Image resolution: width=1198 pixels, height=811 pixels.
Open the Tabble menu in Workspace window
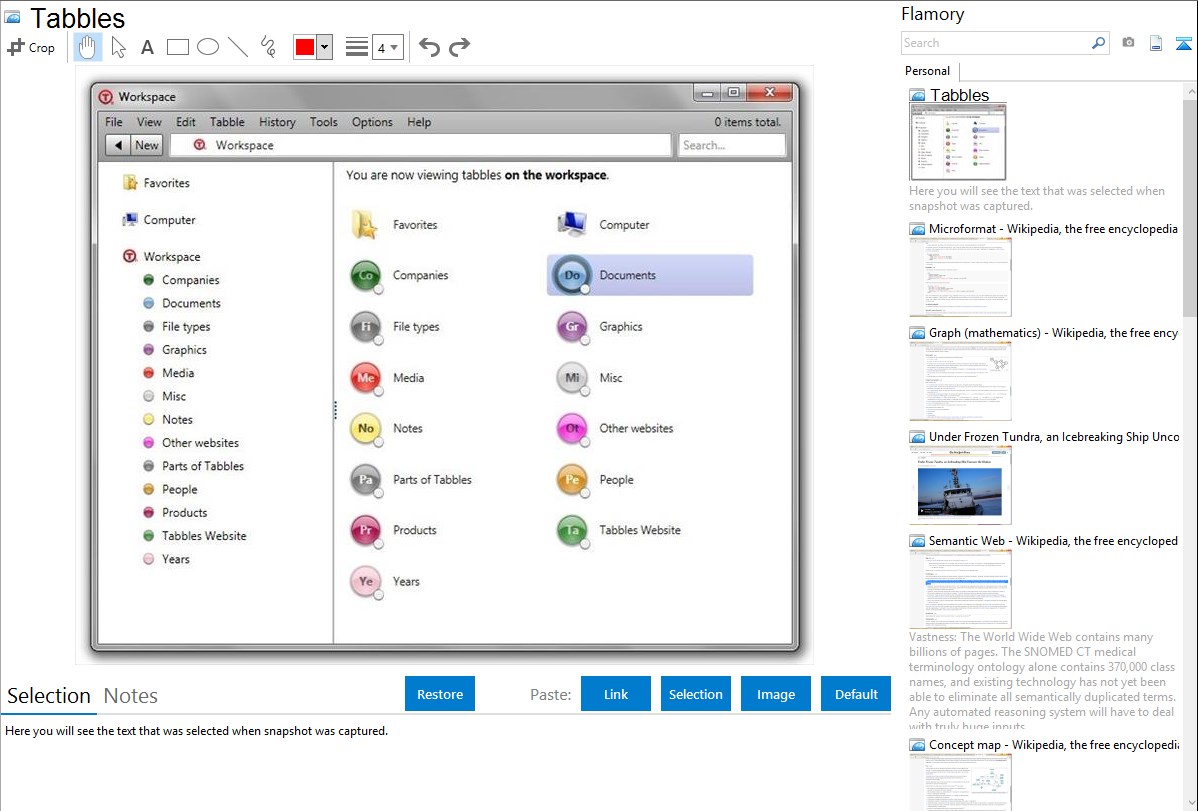click(x=227, y=122)
